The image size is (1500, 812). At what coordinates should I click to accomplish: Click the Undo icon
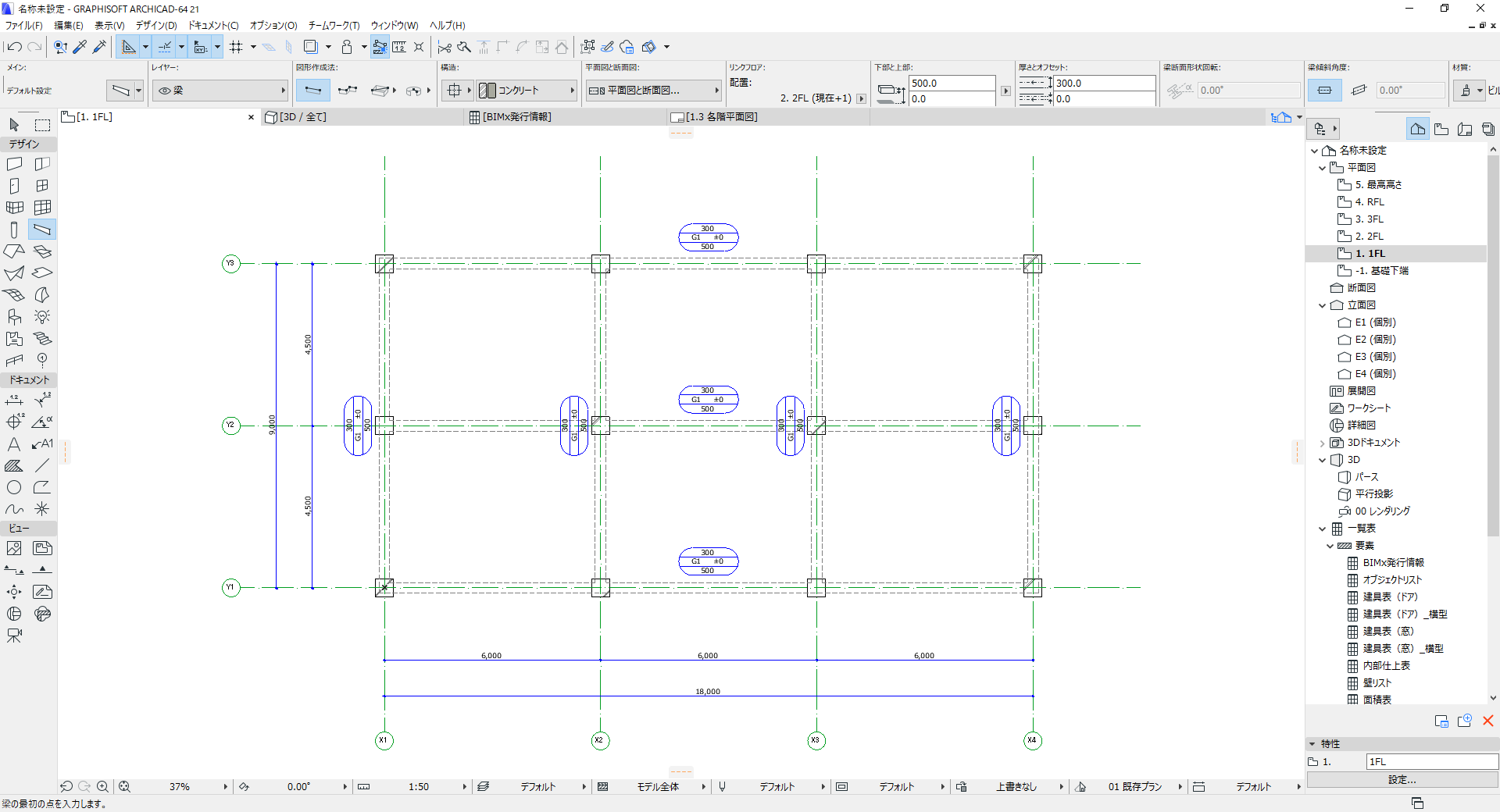click(14, 47)
